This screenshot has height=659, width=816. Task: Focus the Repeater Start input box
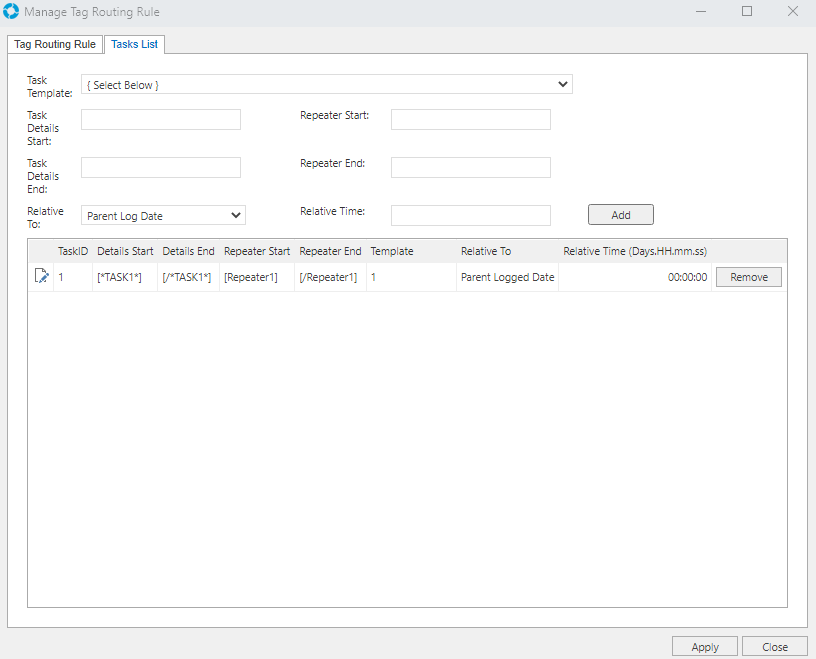pyautogui.click(x=470, y=120)
